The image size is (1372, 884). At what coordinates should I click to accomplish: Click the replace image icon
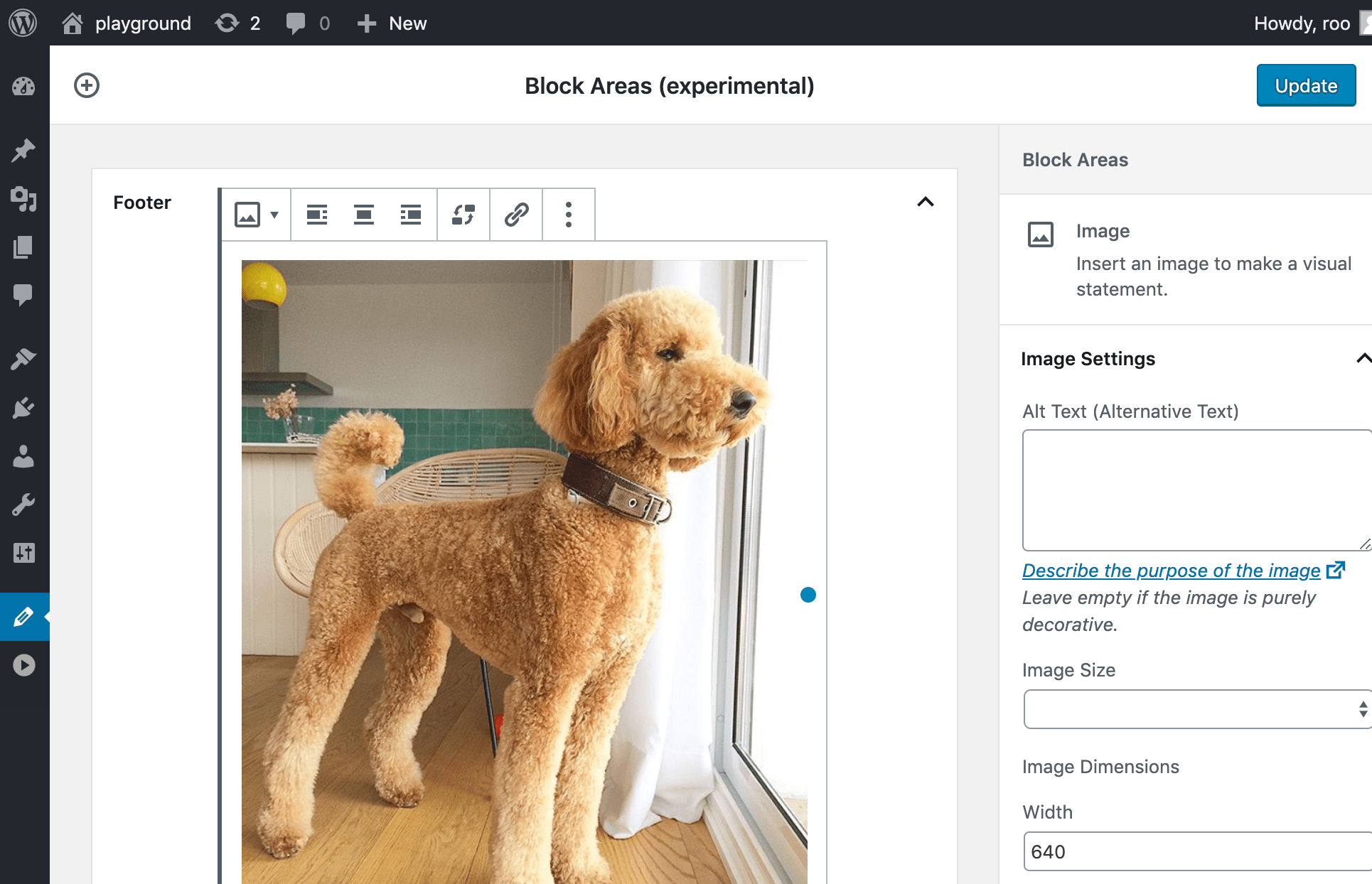[463, 215]
